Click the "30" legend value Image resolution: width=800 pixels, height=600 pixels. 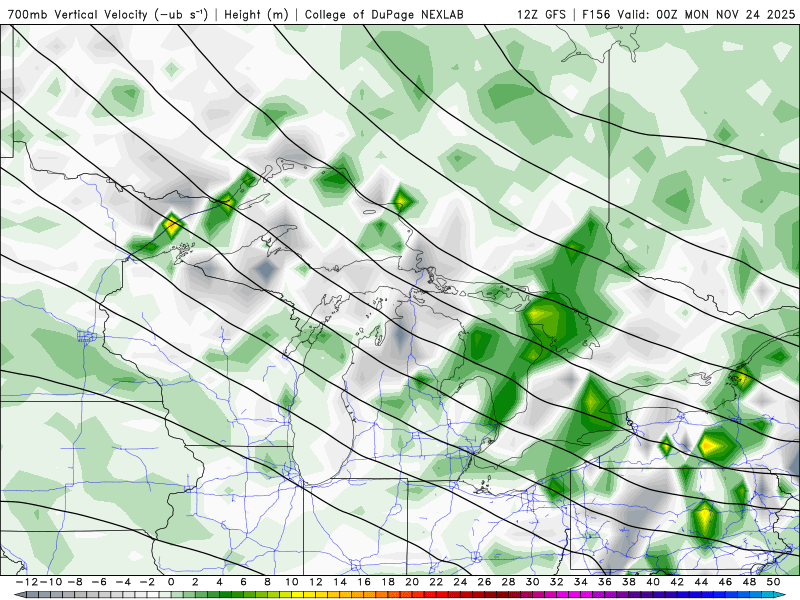pos(532,582)
